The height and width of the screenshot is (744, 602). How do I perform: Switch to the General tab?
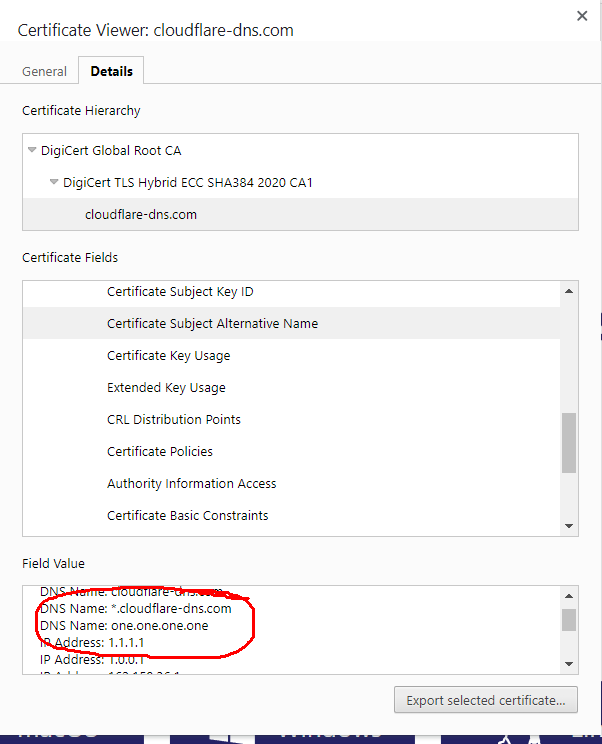[x=44, y=71]
